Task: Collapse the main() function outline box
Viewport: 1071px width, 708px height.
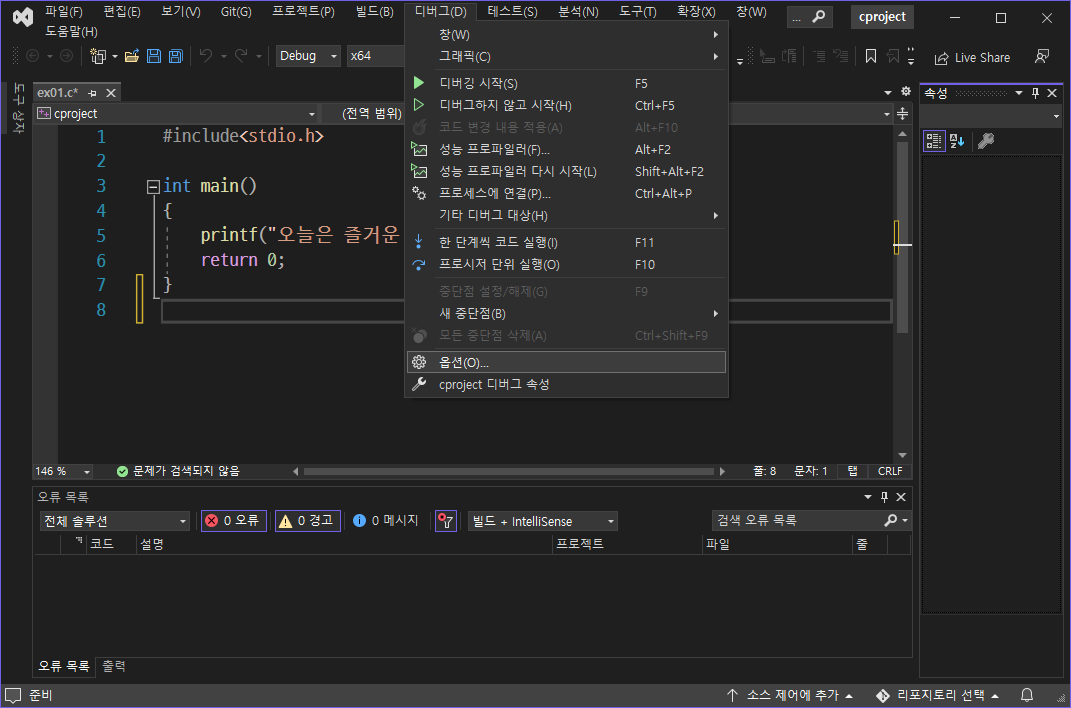Action: [153, 186]
